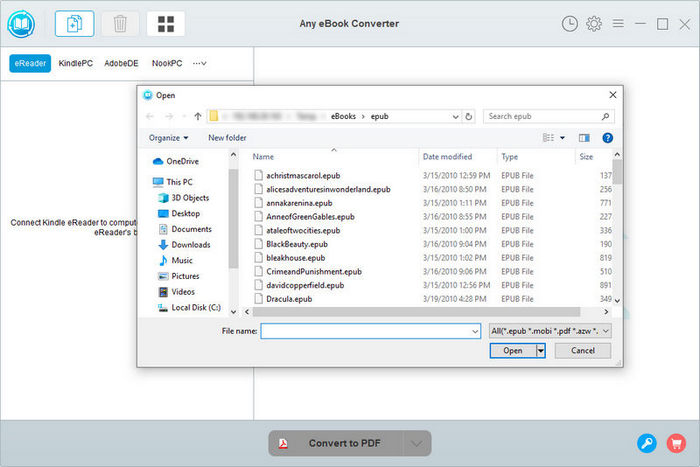Switch to grid view icon
Screen dimensions: 700x467
tap(165, 23)
